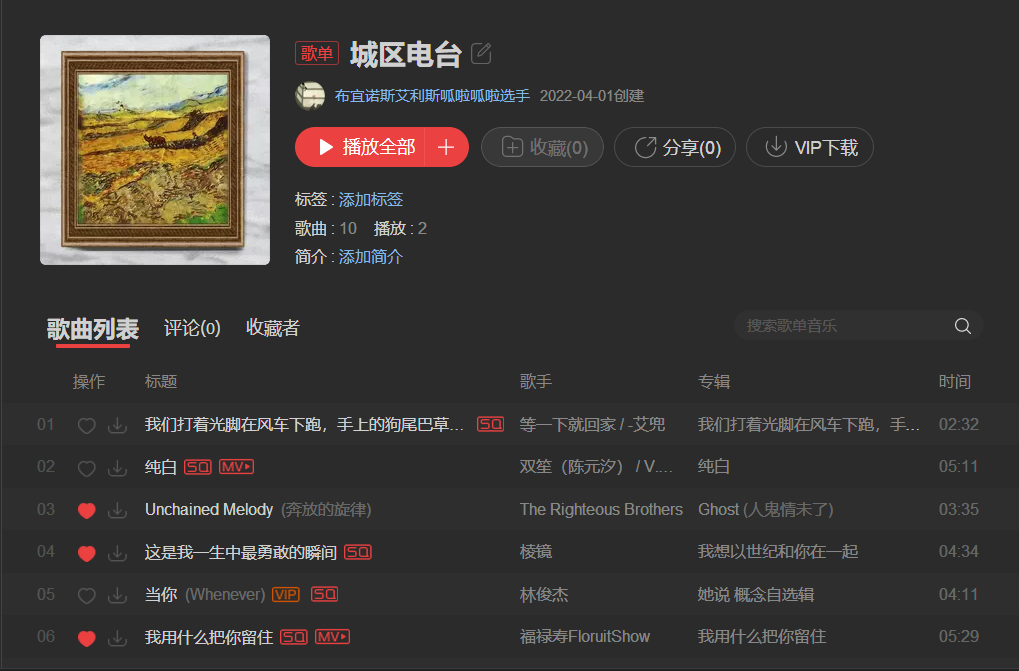Open the MV for 我用什么把你留住

(x=332, y=637)
